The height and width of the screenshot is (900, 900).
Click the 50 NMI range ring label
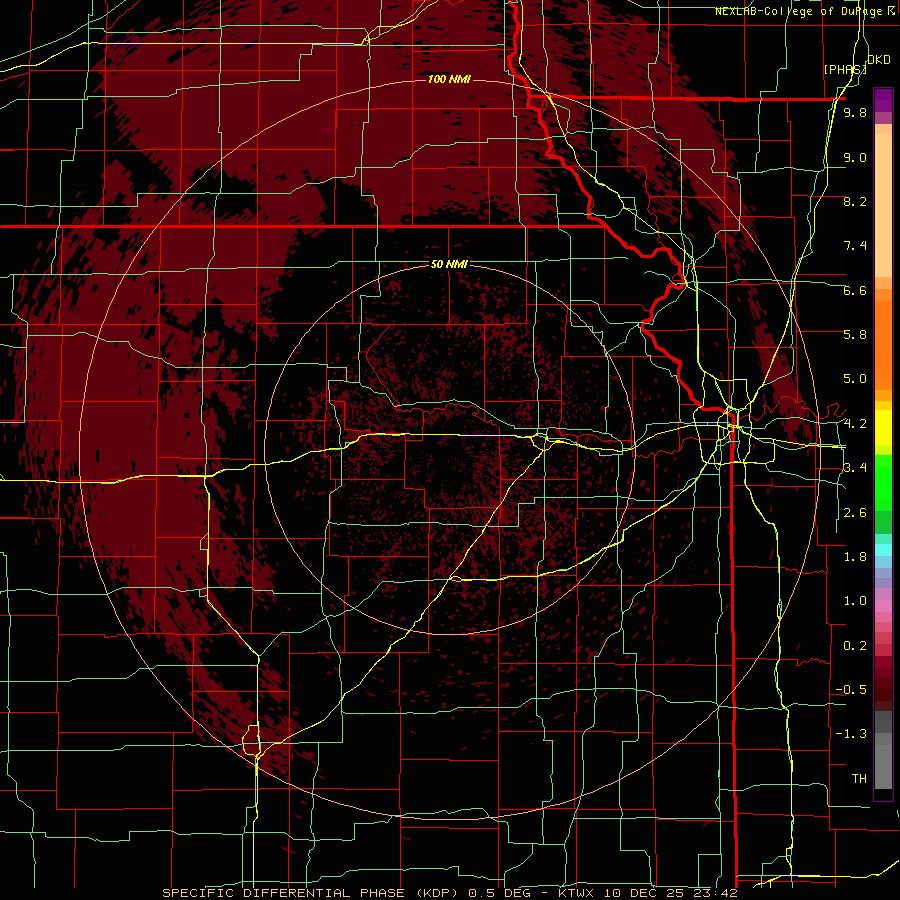click(x=449, y=264)
